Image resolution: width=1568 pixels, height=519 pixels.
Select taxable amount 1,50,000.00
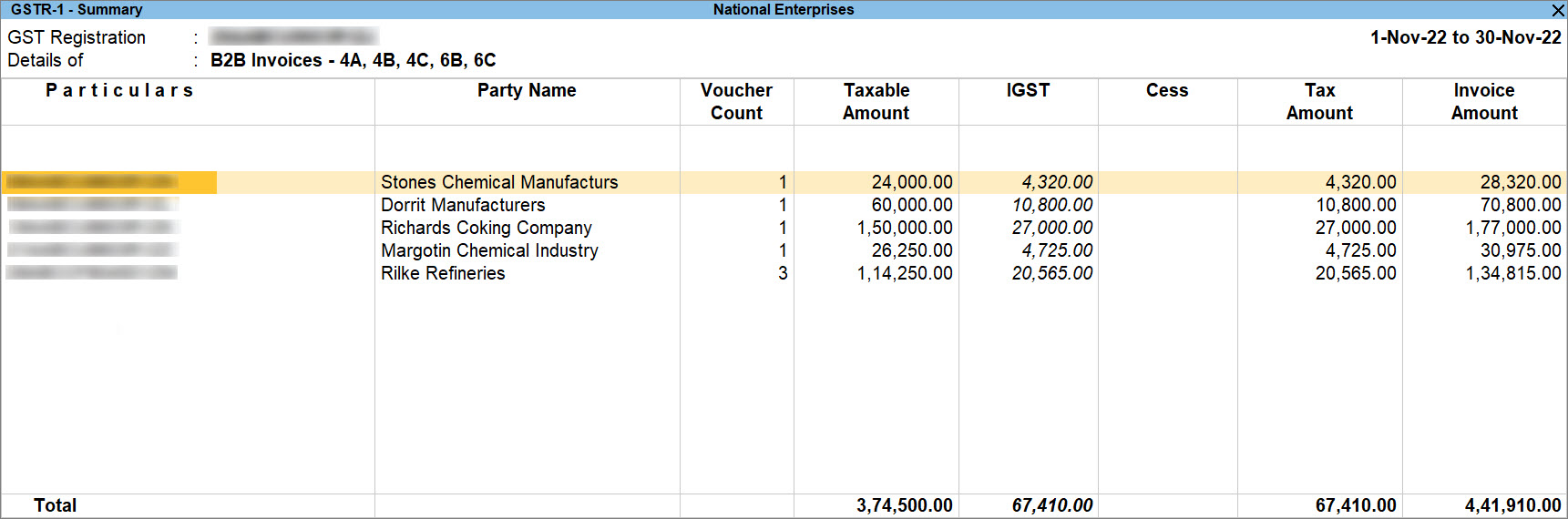[905, 228]
